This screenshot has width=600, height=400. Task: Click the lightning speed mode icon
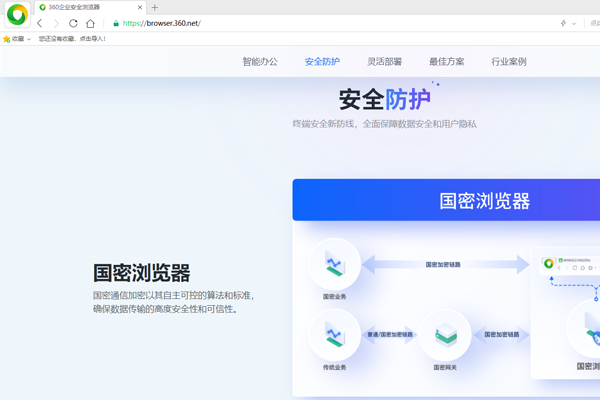click(563, 23)
